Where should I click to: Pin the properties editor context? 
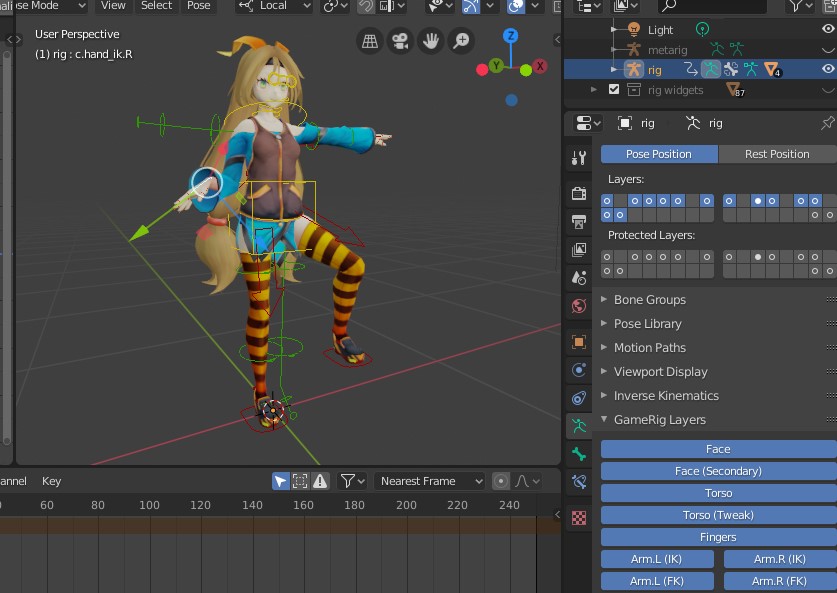tap(827, 123)
